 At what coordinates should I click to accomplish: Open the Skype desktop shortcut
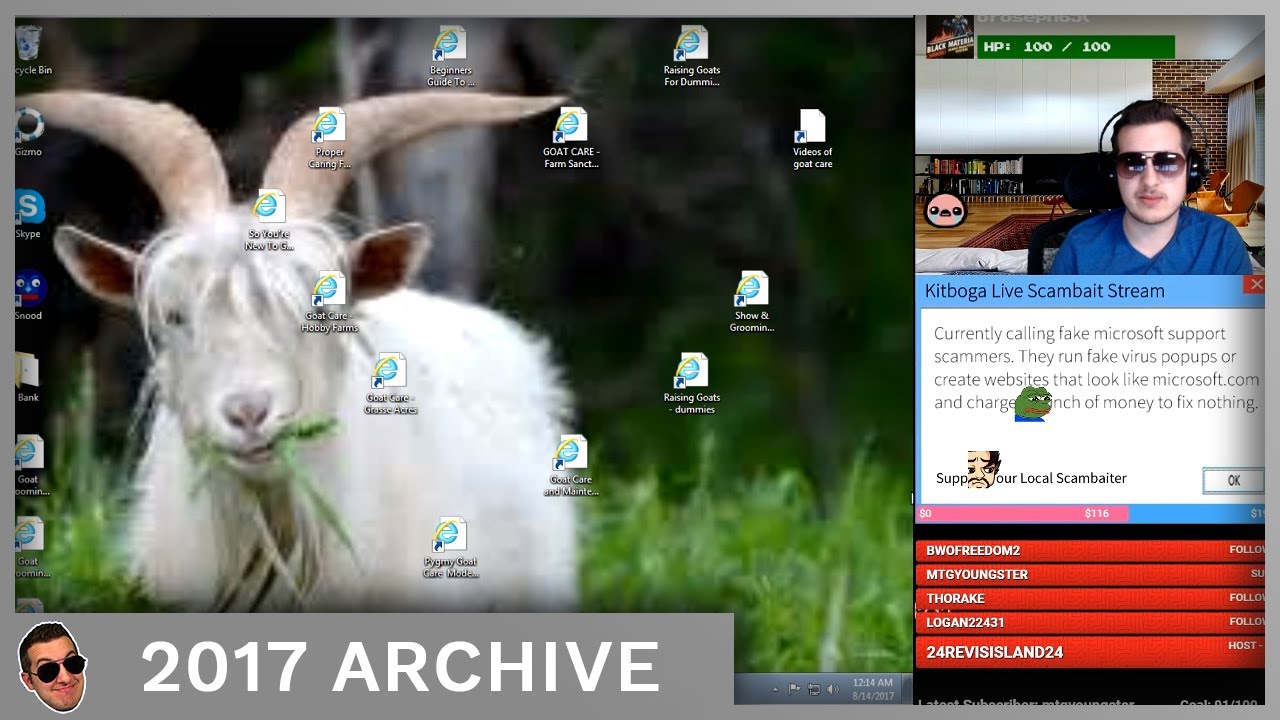29,214
